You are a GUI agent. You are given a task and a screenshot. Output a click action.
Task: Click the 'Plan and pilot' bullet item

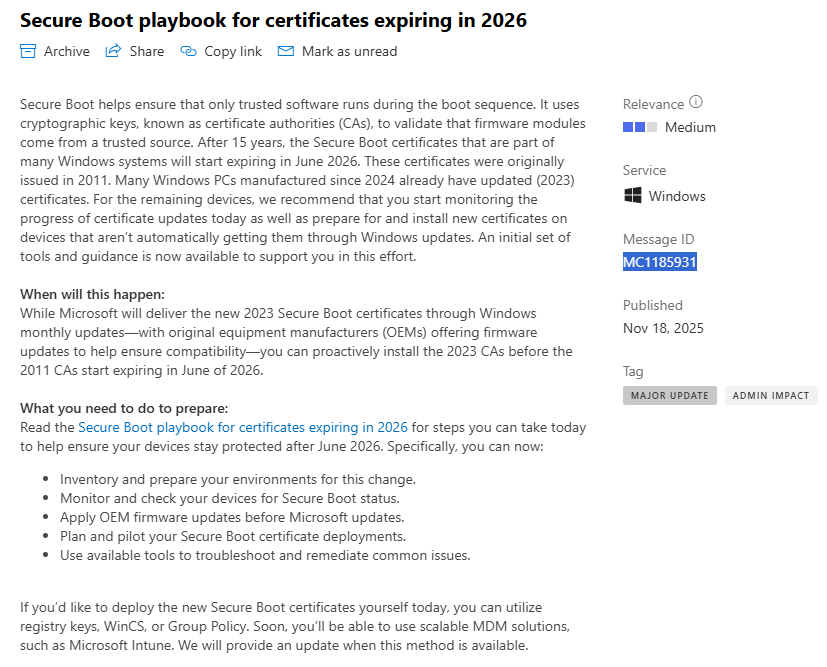click(233, 536)
